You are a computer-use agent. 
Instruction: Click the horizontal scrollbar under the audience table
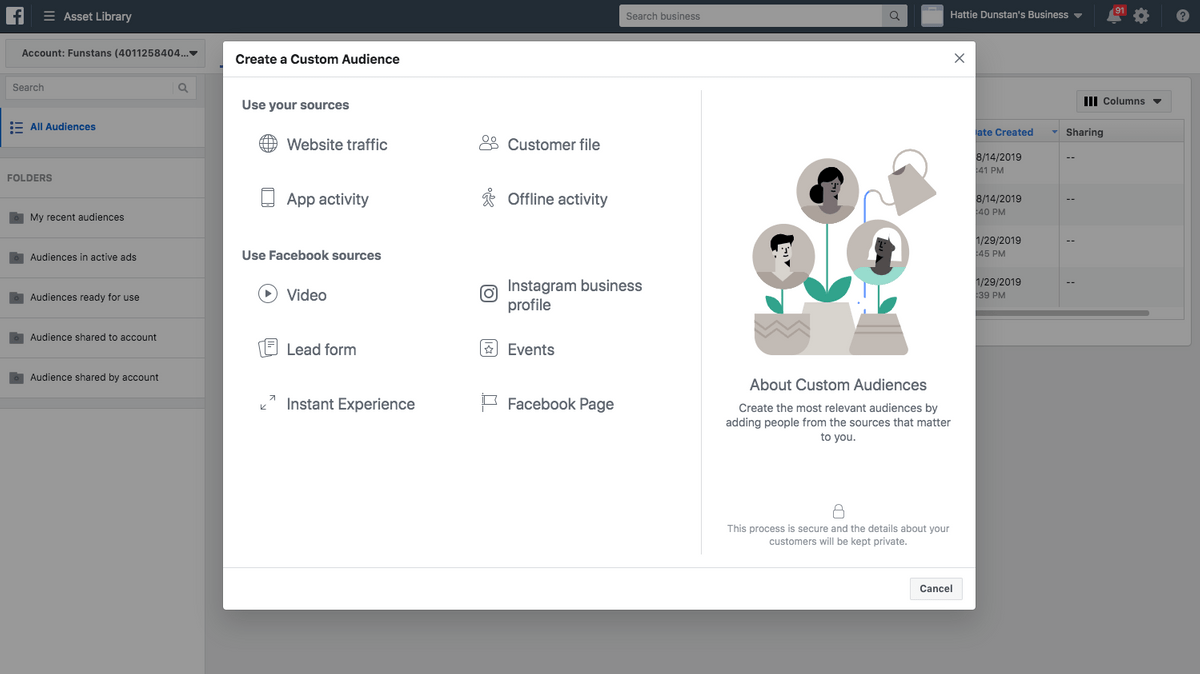pos(1063,313)
